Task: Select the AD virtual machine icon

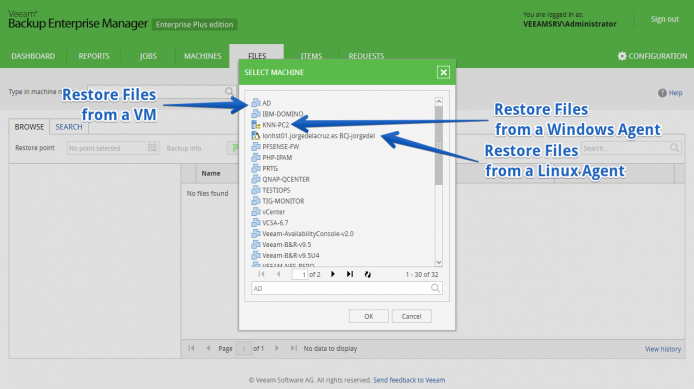Action: click(256, 103)
